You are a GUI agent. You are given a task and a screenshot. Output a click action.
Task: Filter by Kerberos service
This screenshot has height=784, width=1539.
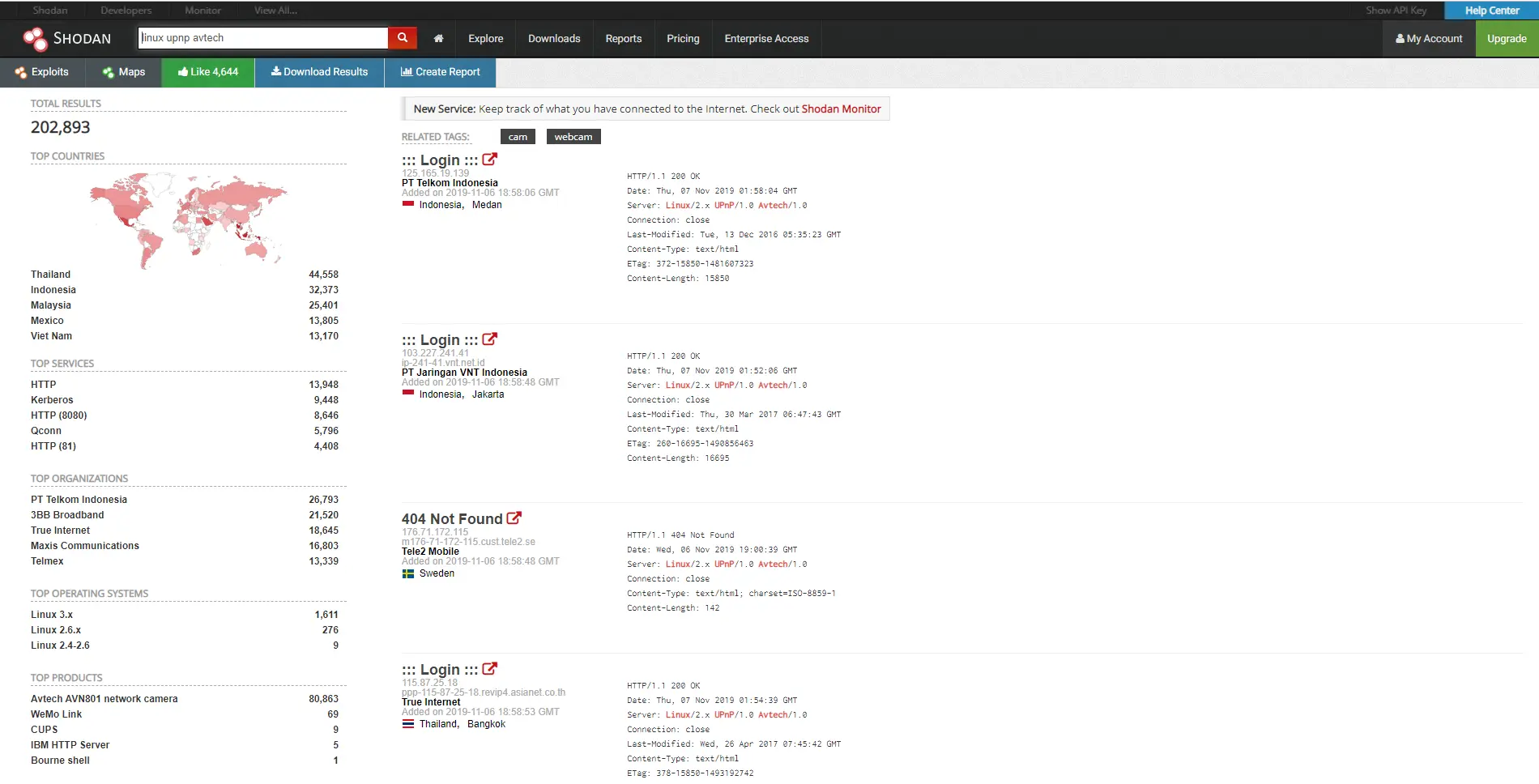coord(52,400)
